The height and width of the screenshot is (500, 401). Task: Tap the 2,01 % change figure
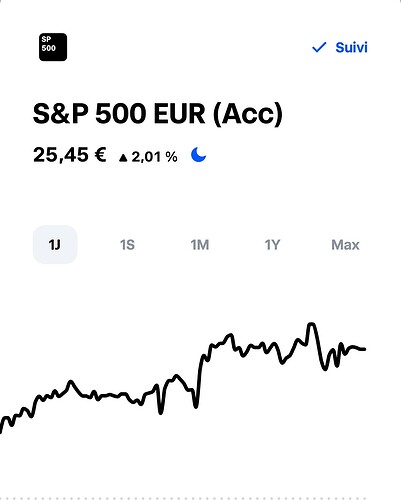point(154,157)
